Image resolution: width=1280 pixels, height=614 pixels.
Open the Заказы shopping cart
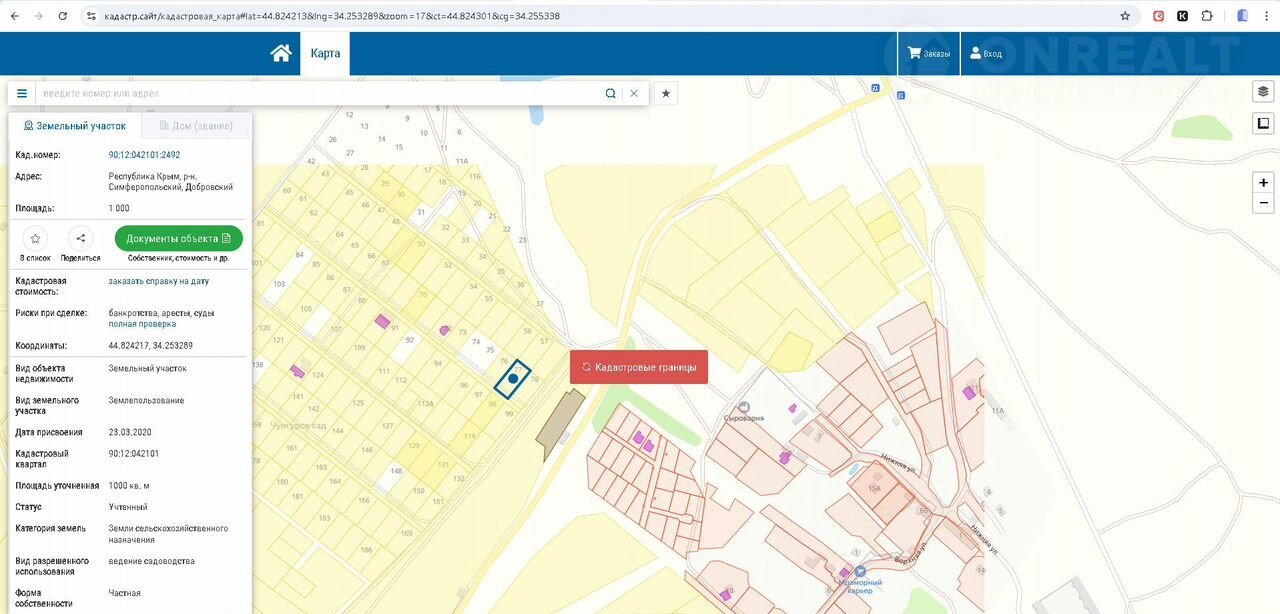(x=929, y=54)
